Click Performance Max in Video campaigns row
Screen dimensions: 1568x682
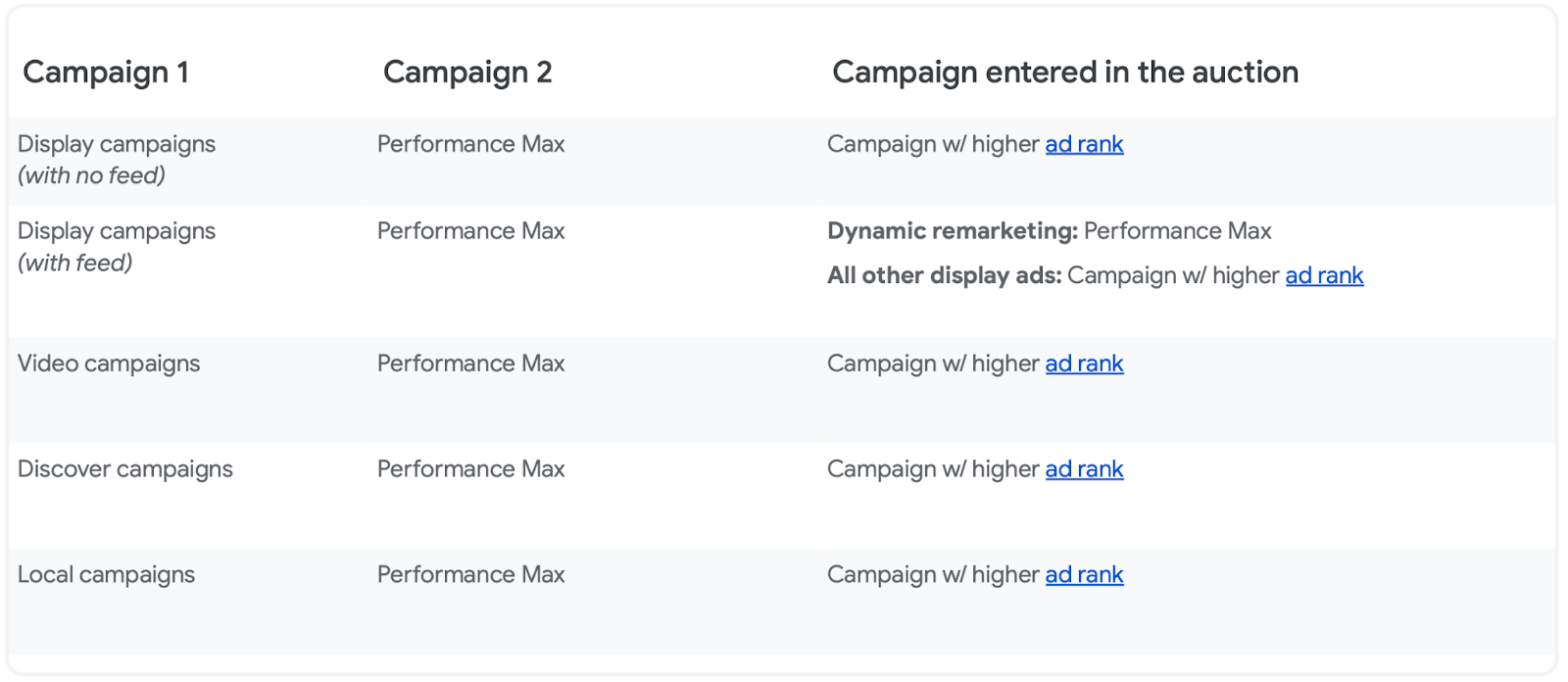point(470,364)
